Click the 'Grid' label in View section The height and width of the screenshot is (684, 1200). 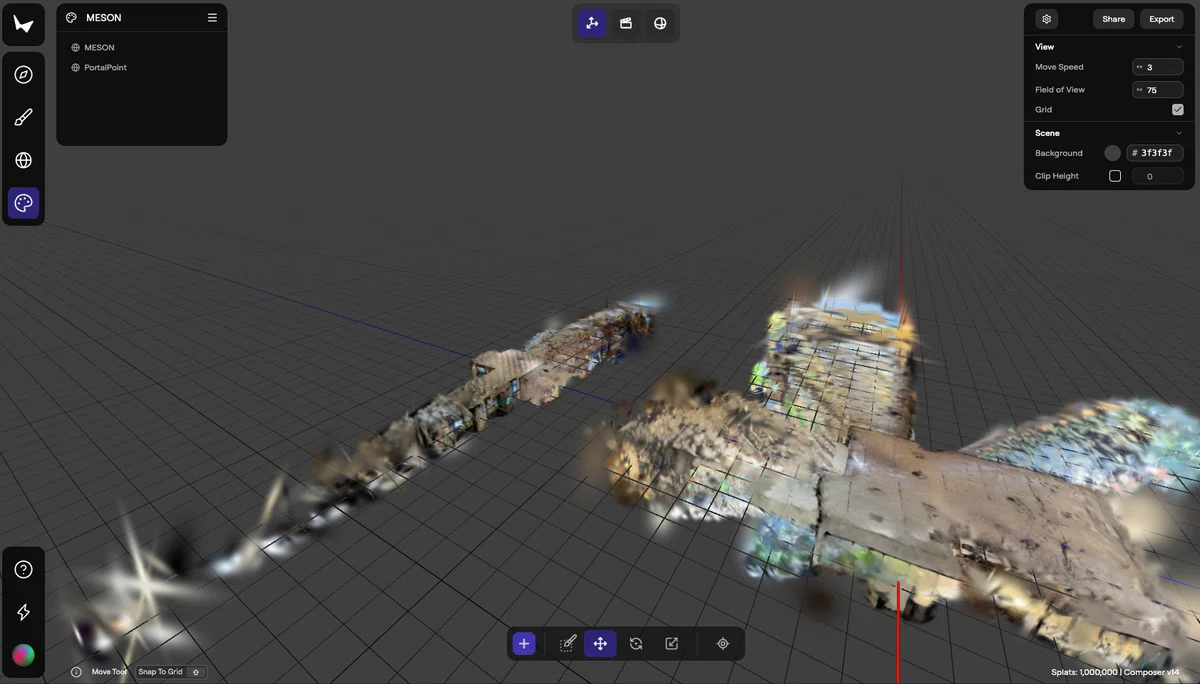pyautogui.click(x=1044, y=110)
